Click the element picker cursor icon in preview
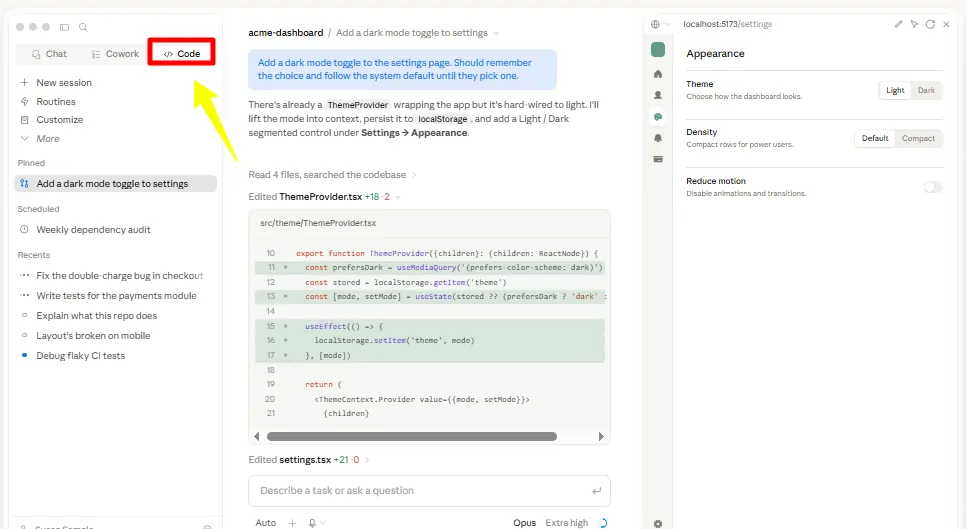Image resolution: width=967 pixels, height=529 pixels. pos(914,24)
